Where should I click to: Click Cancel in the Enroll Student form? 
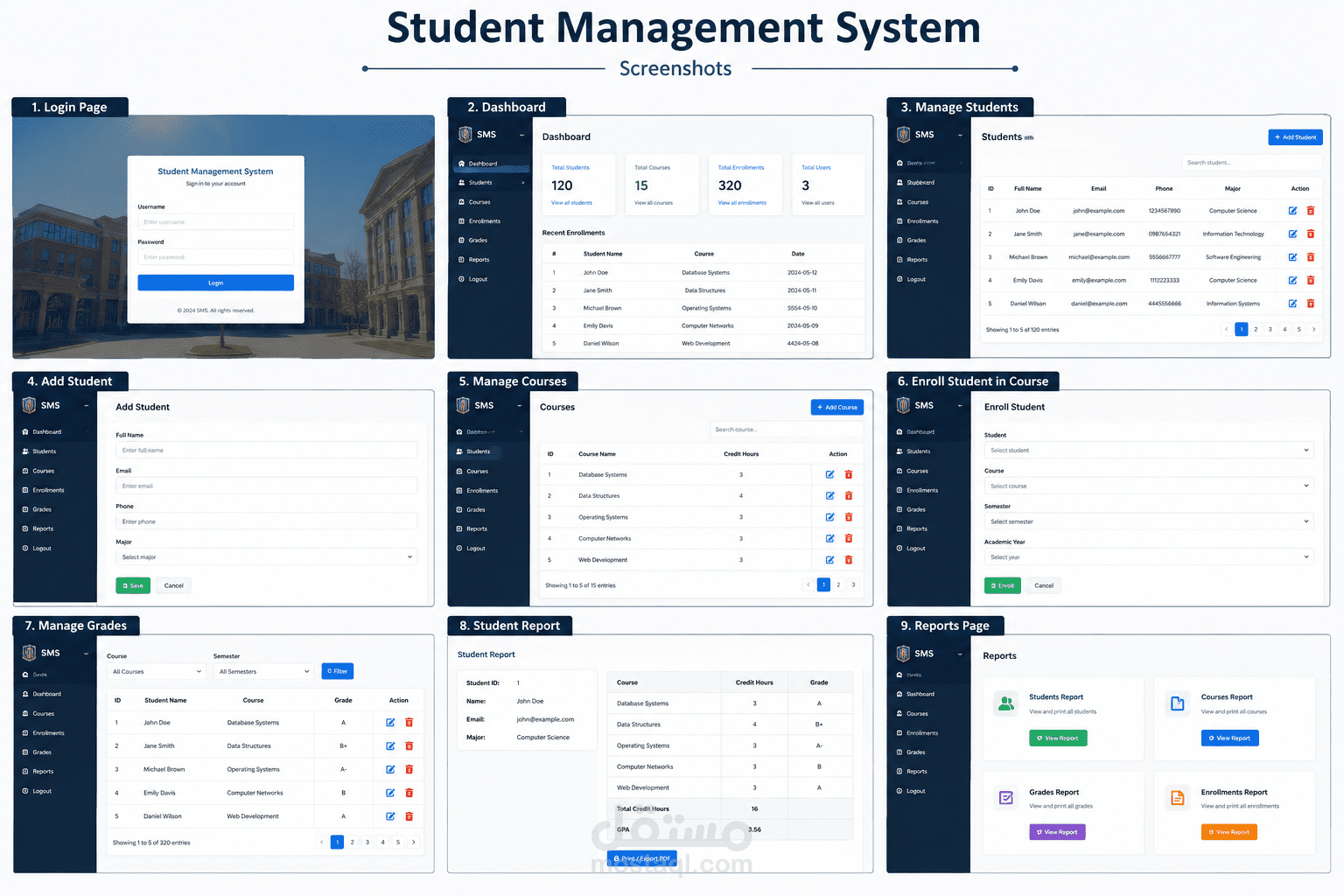pos(1044,585)
